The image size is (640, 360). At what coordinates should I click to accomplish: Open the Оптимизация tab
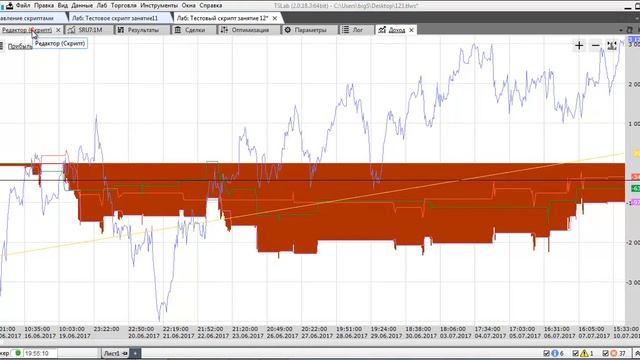250,30
